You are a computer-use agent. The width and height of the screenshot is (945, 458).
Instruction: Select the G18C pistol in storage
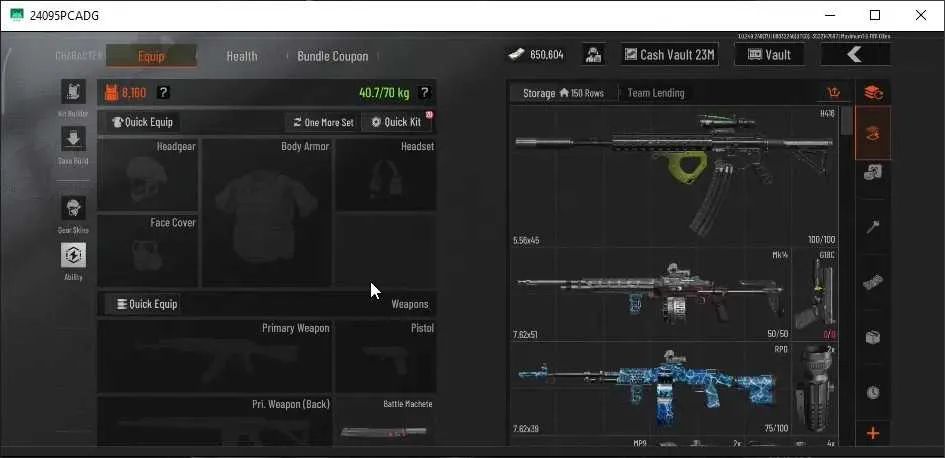pos(815,295)
